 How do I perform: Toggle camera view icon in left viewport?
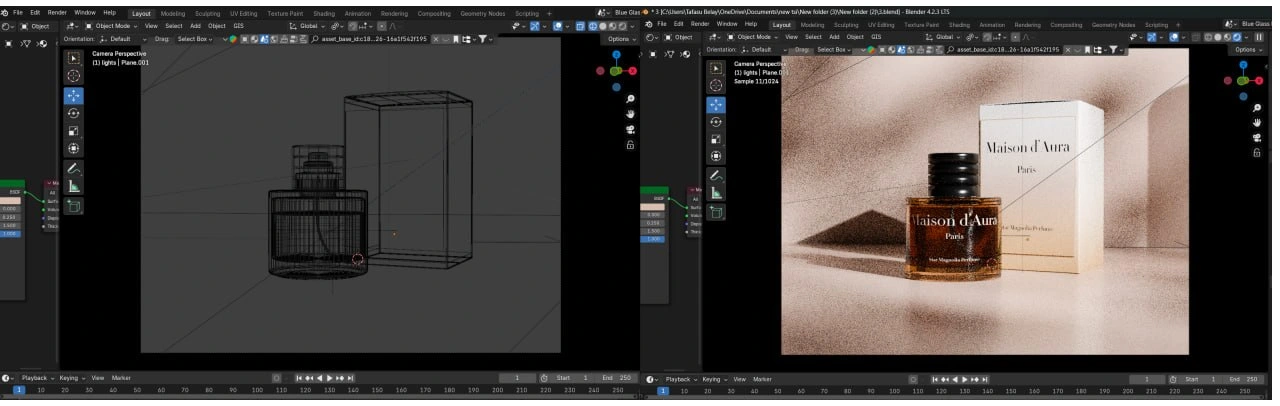pos(630,130)
